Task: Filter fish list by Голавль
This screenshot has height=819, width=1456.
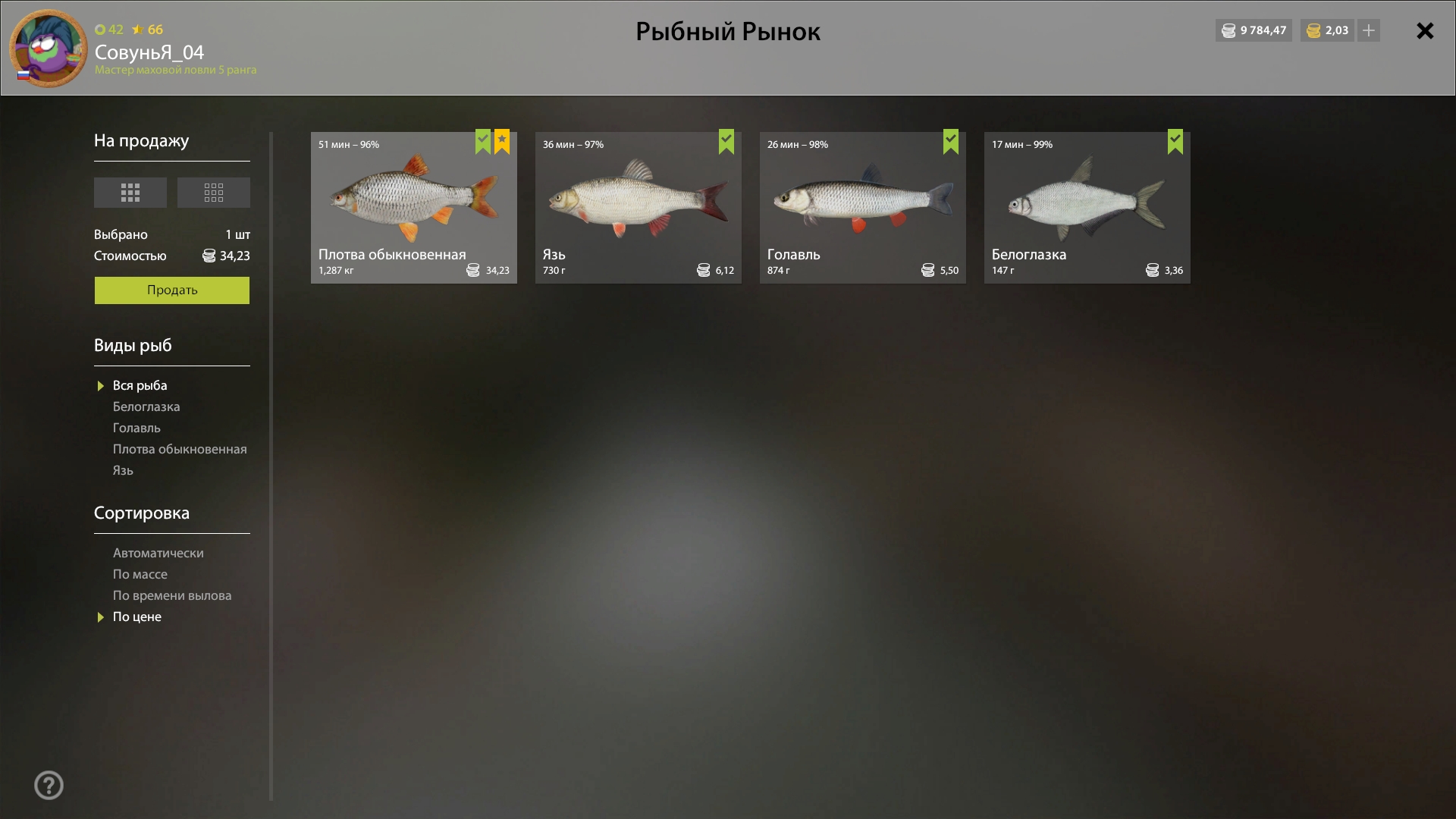Action: (136, 428)
